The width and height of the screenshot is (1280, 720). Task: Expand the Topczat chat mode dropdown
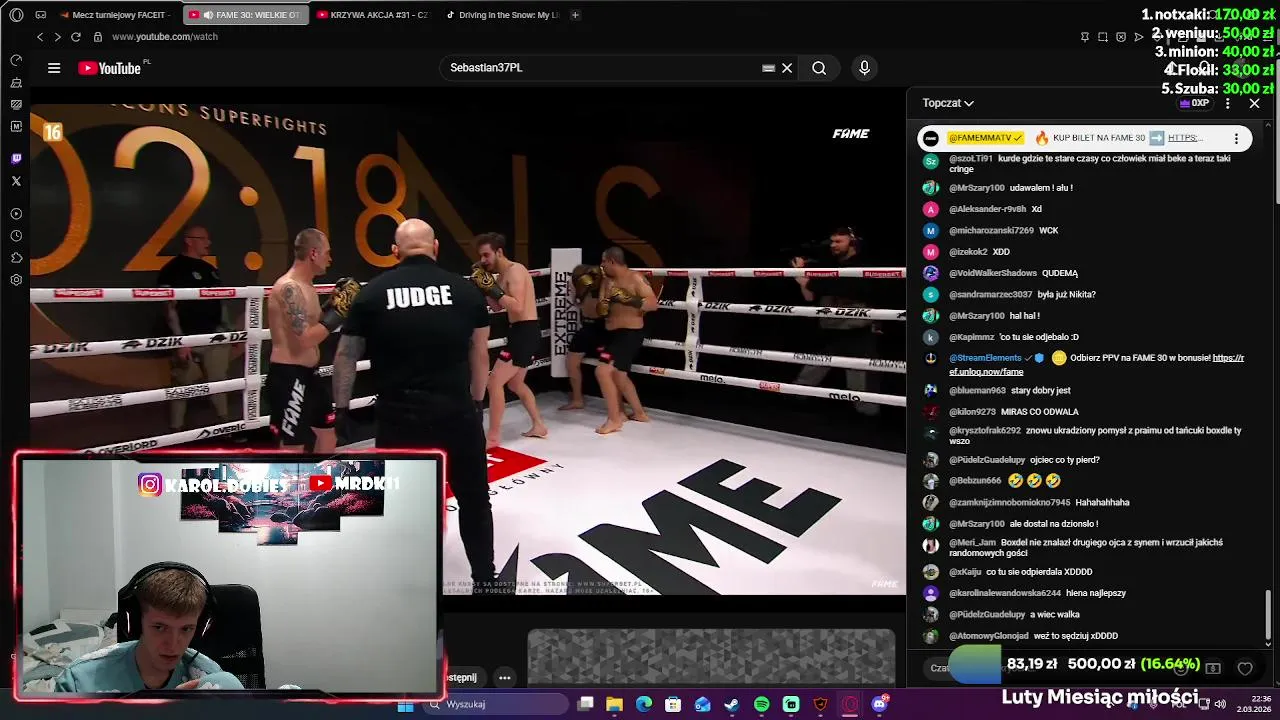coord(948,103)
